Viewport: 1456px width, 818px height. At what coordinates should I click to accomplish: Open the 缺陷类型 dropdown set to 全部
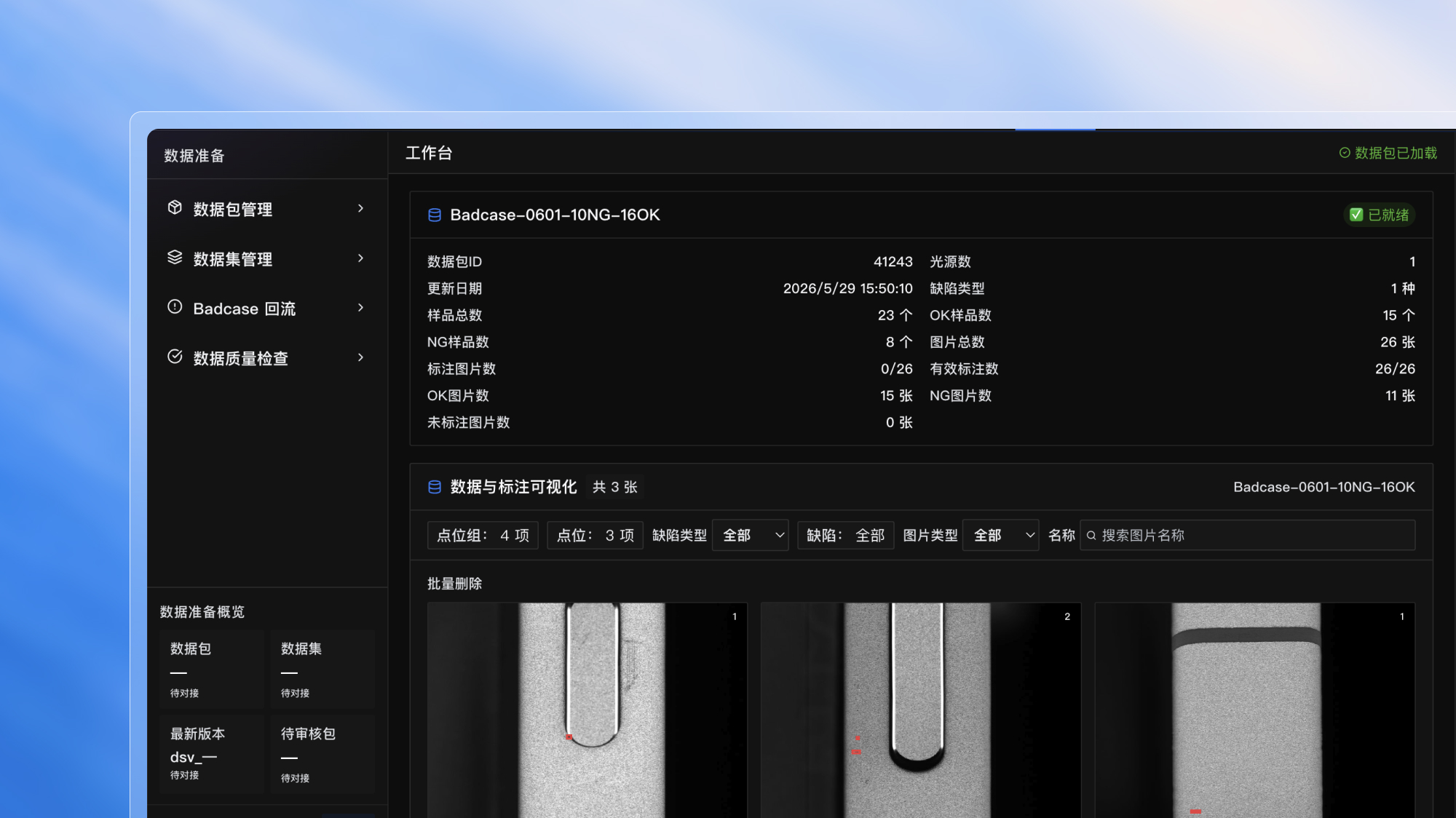750,536
